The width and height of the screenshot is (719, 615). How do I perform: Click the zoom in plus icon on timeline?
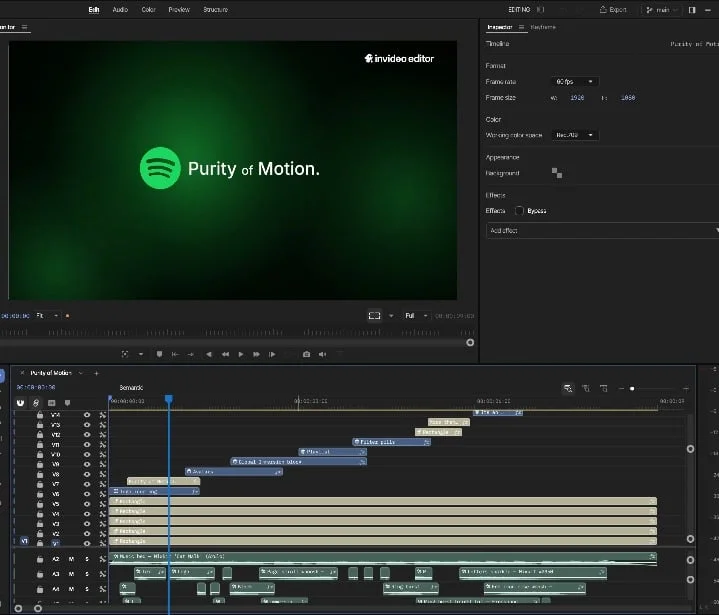(x=686, y=388)
